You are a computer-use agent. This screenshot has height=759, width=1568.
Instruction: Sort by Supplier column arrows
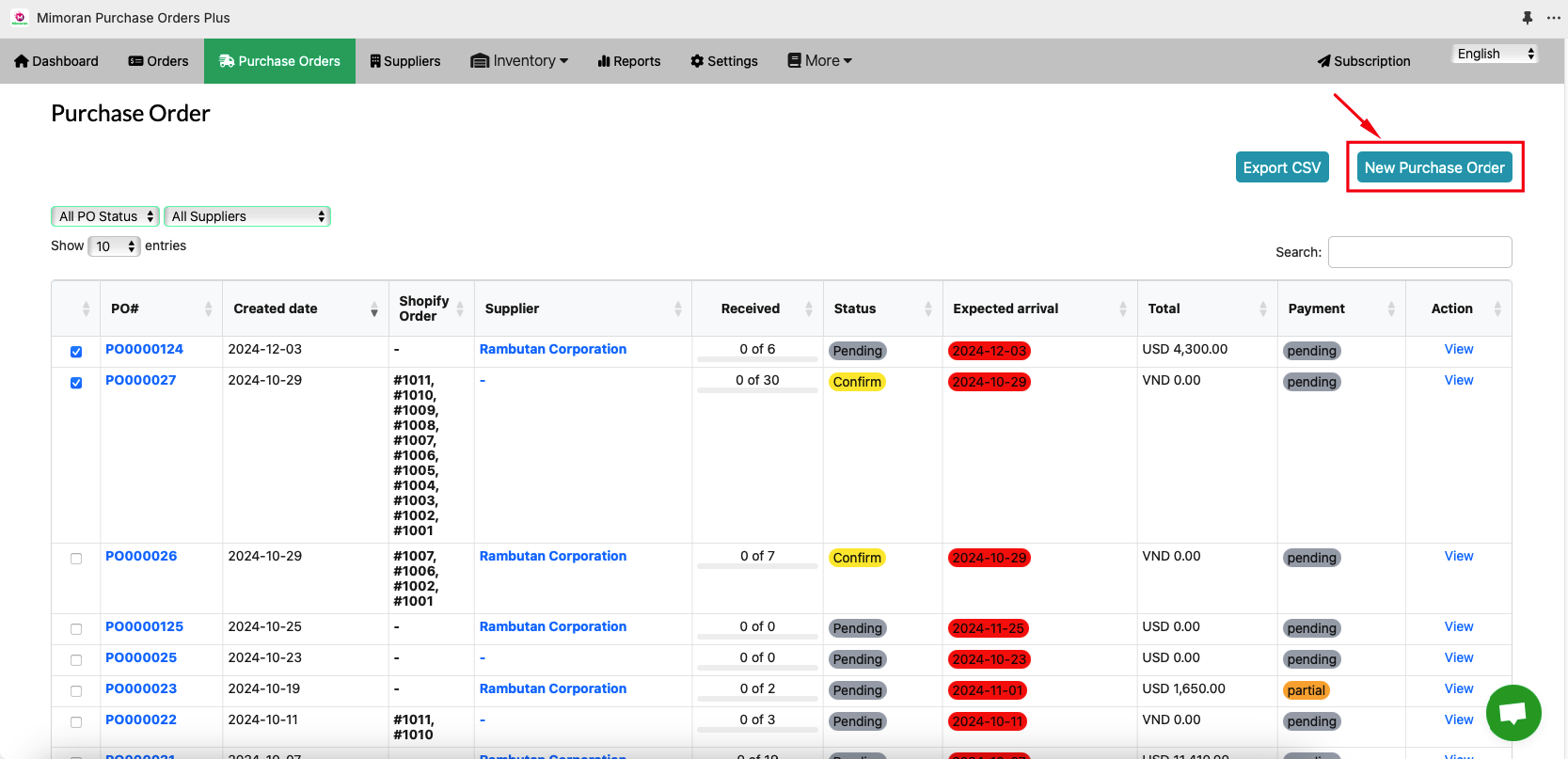click(x=678, y=308)
